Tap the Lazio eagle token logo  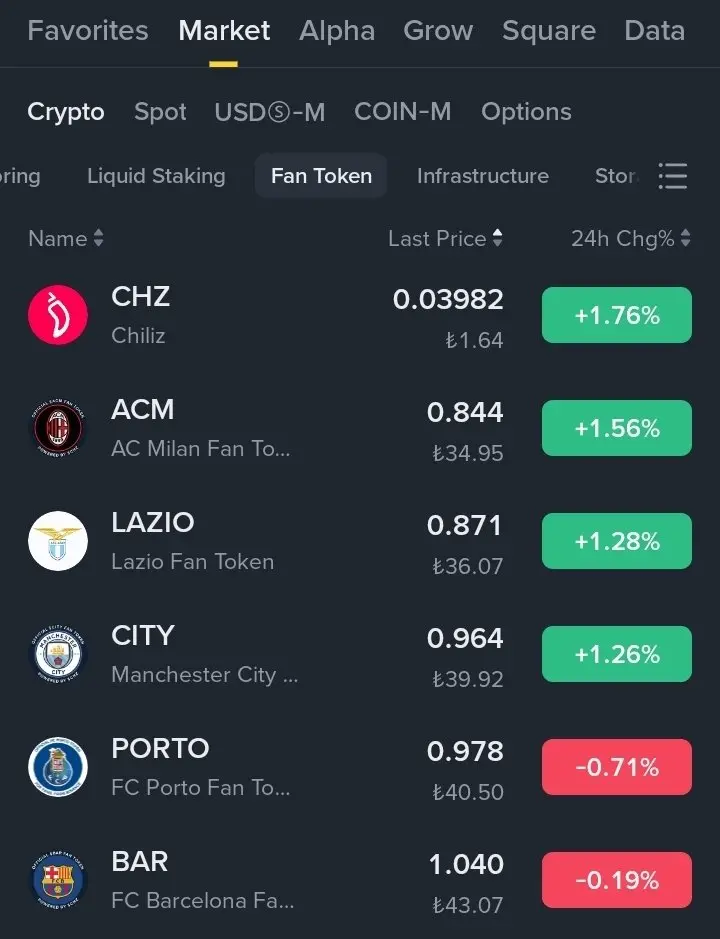58,541
